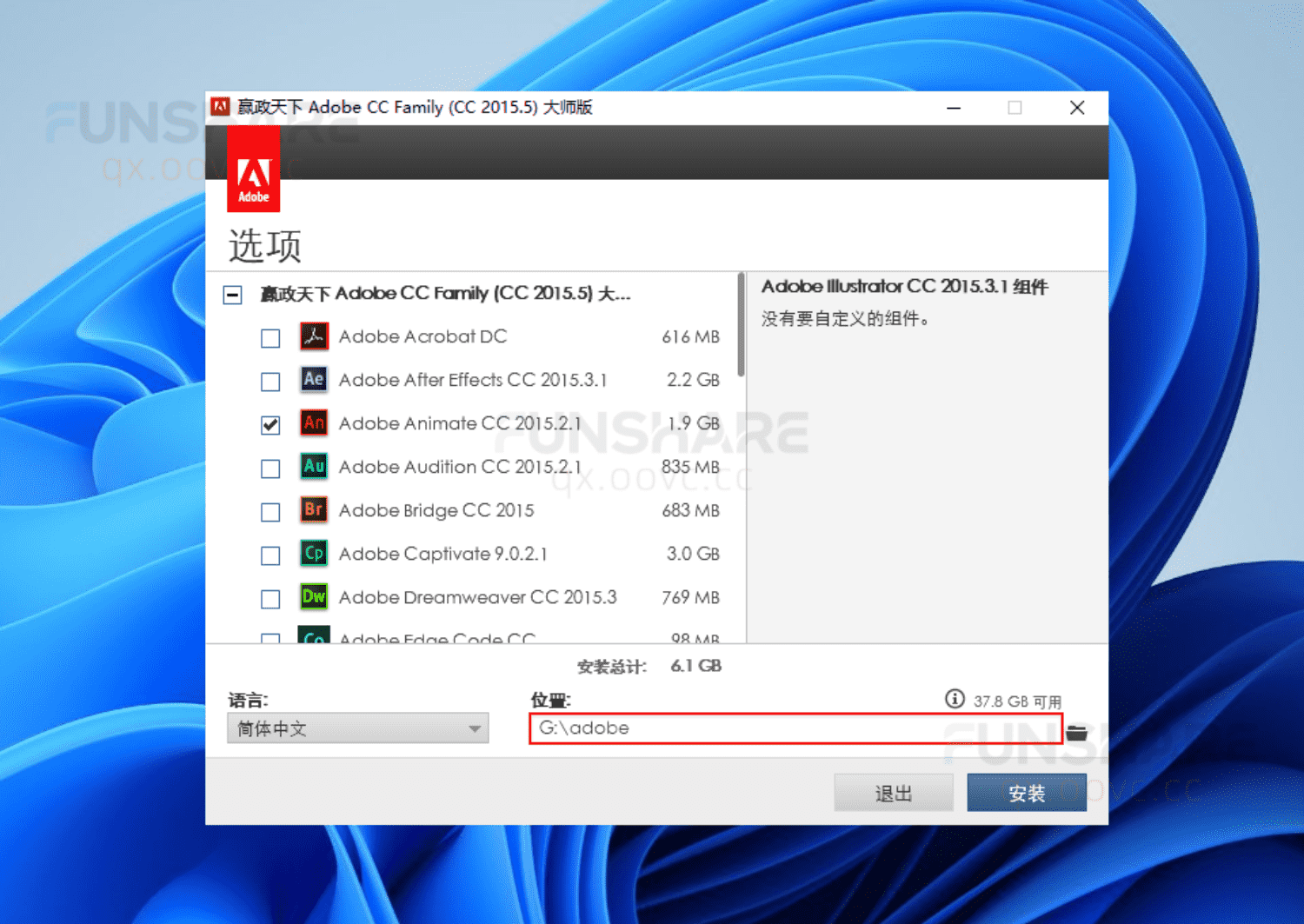1304x924 pixels.
Task: Select Adobe Animate CC 2015.2.1 label
Action: [460, 423]
